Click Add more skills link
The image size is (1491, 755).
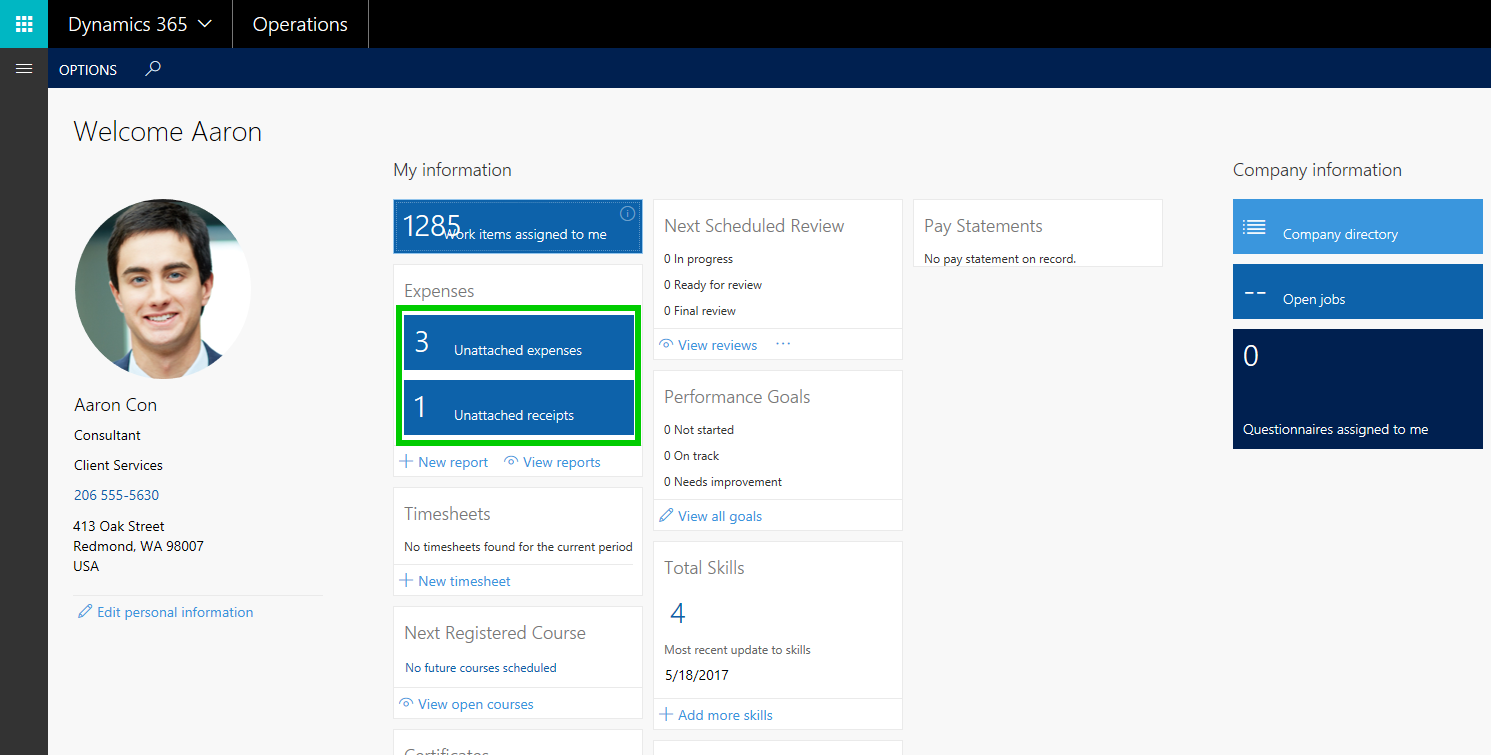[724, 715]
